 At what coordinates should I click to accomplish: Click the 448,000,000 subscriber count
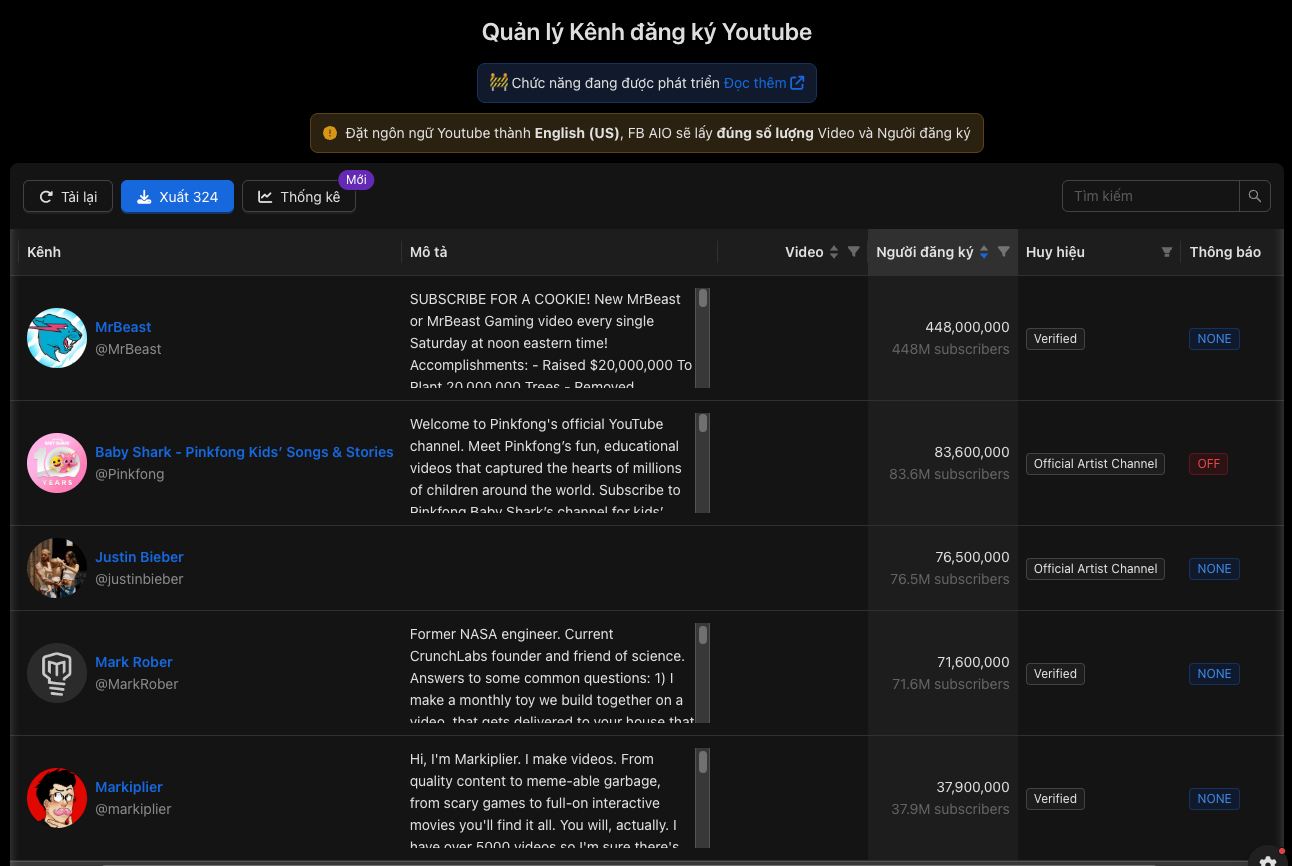(967, 327)
